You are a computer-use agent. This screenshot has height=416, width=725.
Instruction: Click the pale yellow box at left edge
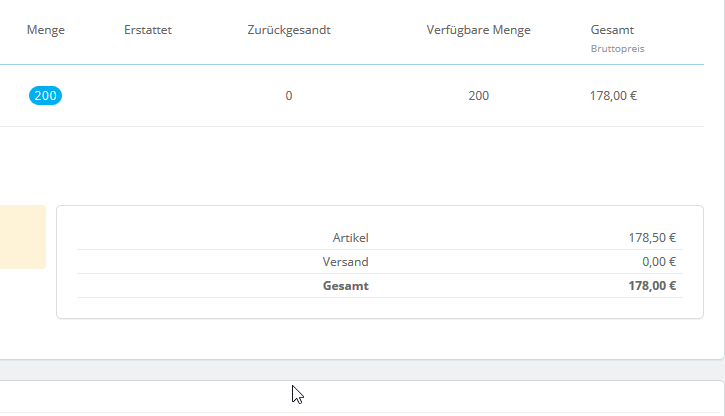22,237
